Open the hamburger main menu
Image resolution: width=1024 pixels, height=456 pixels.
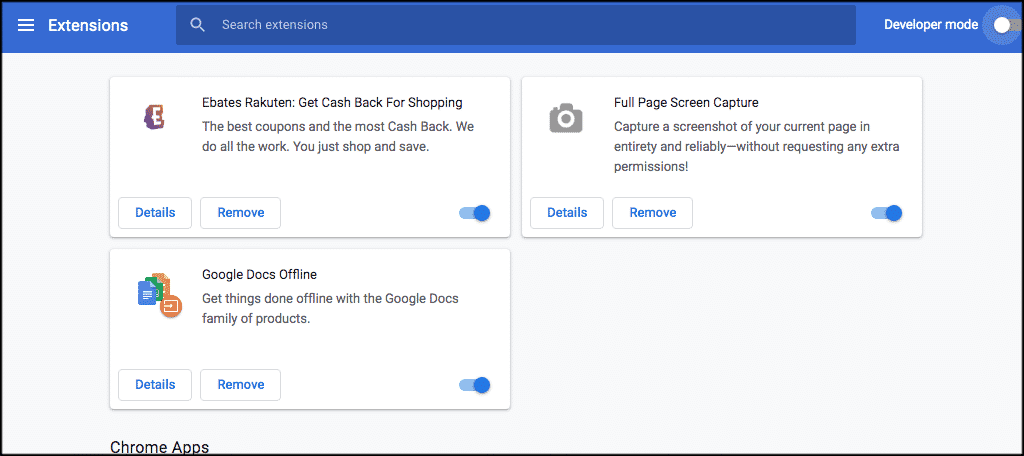point(26,25)
